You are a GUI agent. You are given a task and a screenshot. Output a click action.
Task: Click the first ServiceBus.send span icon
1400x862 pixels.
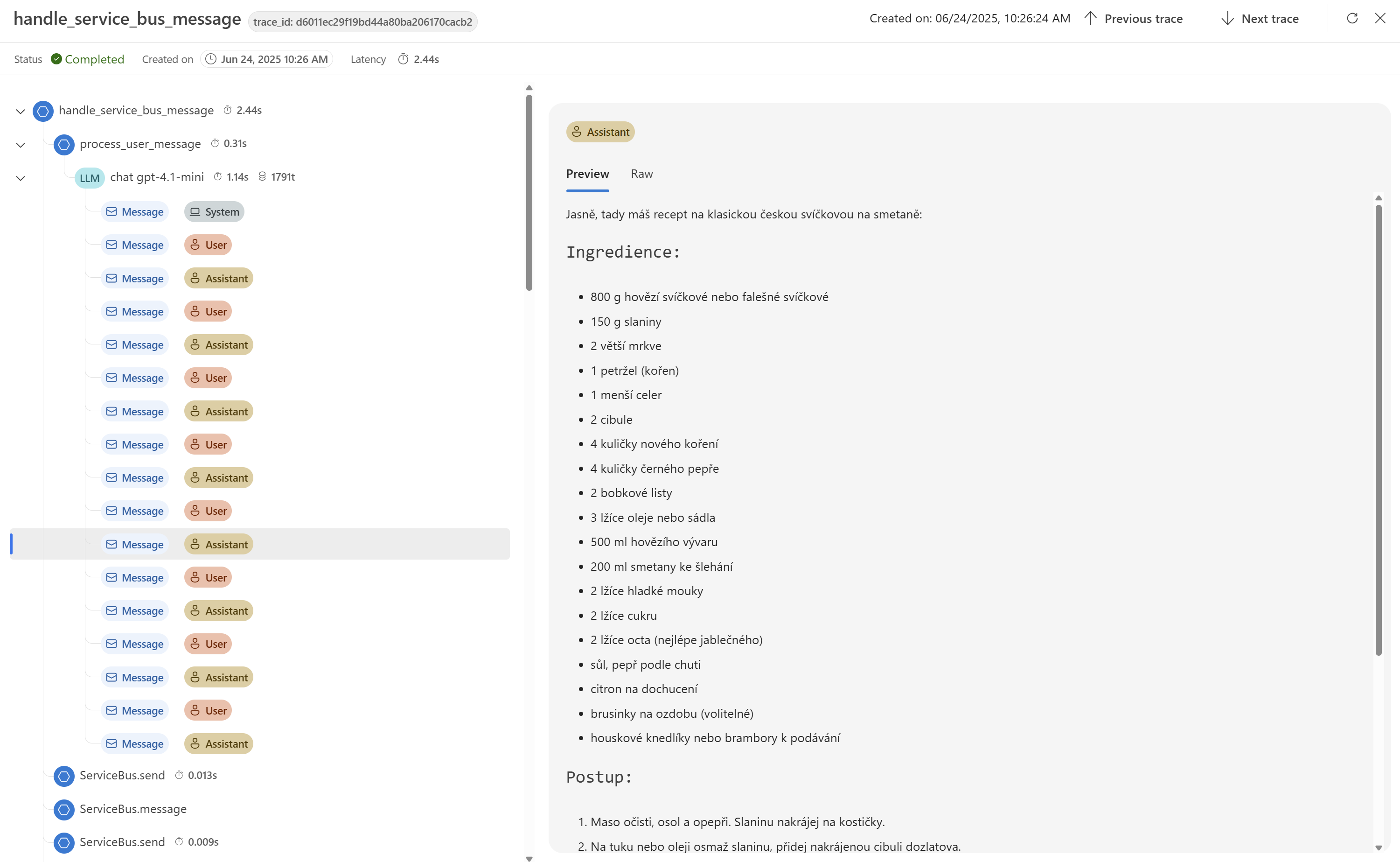pyautogui.click(x=64, y=776)
